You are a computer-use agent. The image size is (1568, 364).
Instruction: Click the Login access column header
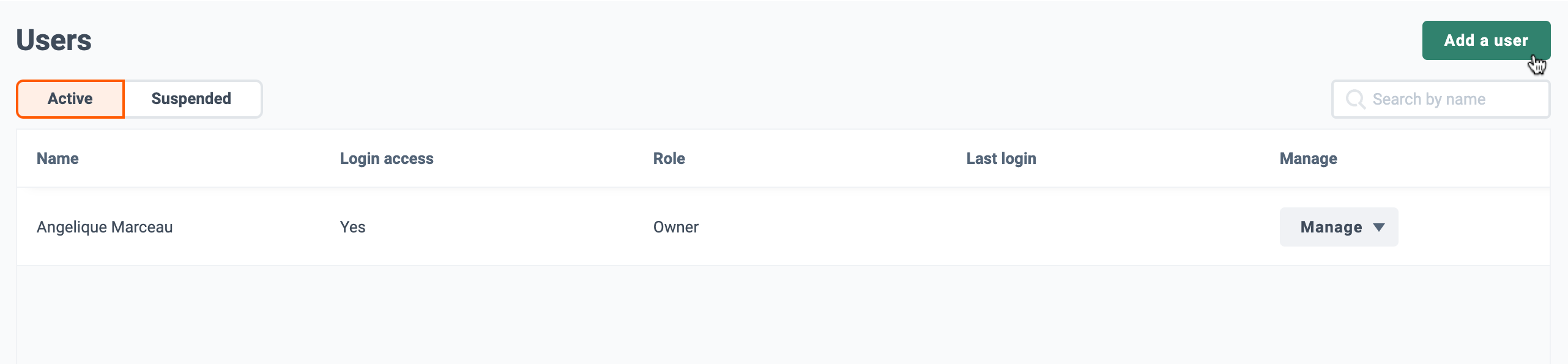pyautogui.click(x=387, y=158)
